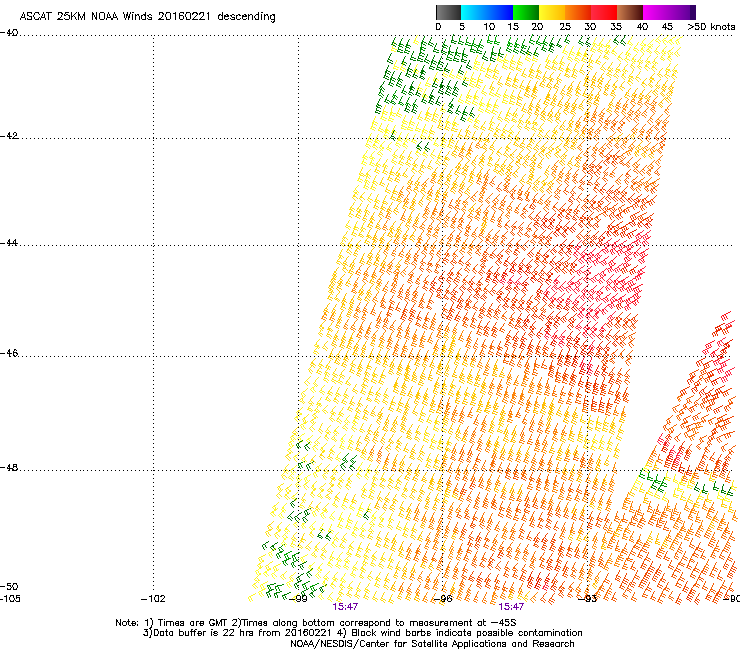Click the '>50 knots' legend label
The image size is (740, 650).
click(711, 27)
